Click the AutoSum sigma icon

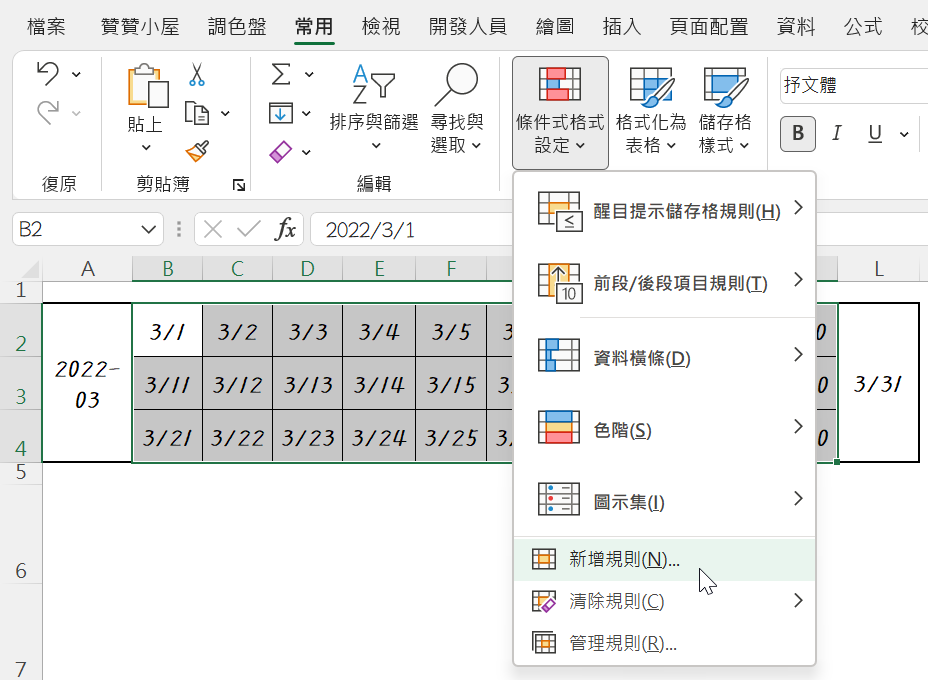(281, 75)
